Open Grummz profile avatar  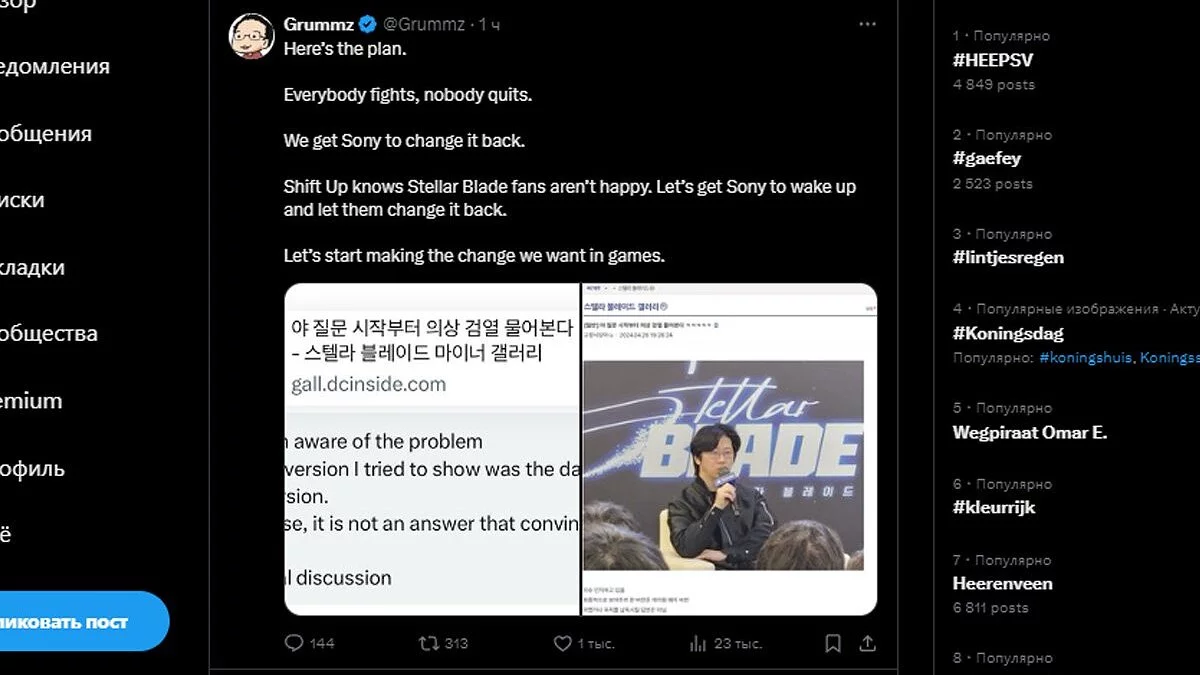point(252,36)
